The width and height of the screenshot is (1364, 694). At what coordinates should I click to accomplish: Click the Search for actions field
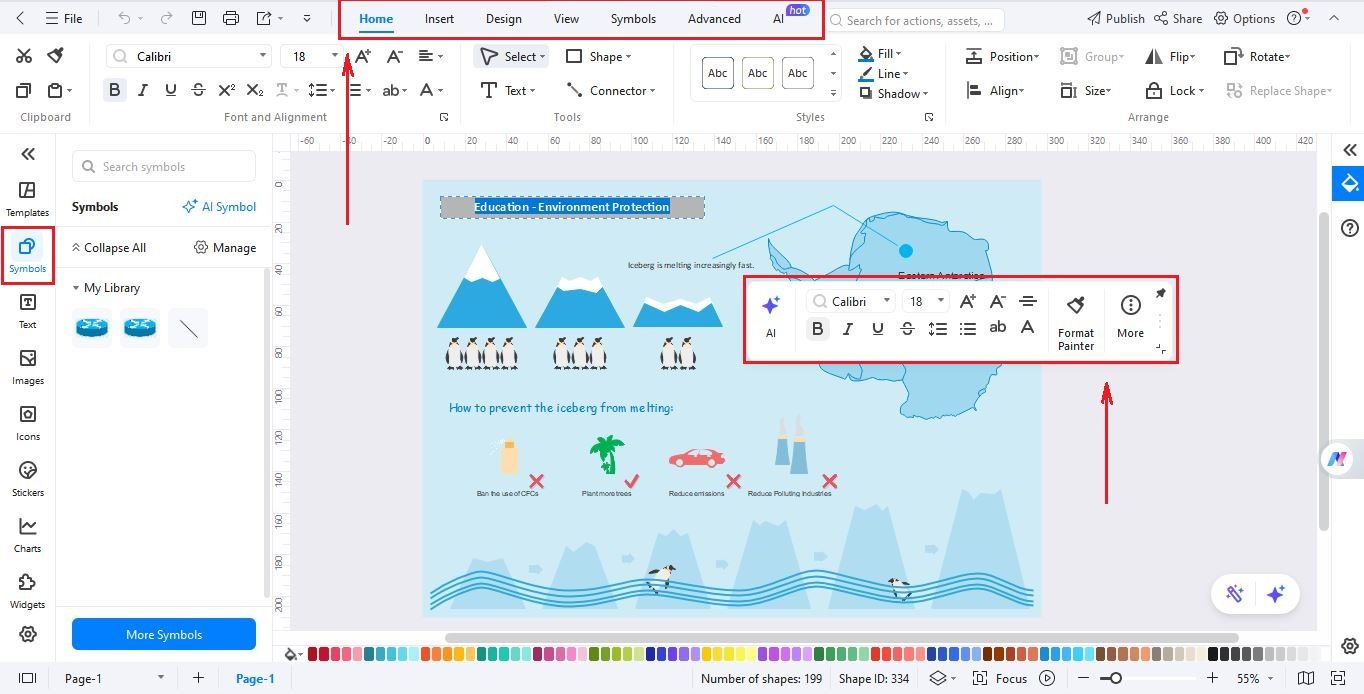tap(914, 19)
